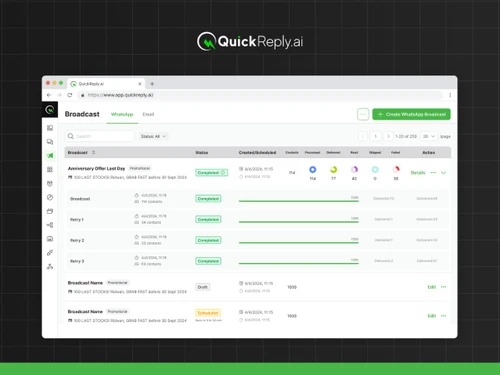The width and height of the screenshot is (500, 375).
Task: Open the circular gauge sidebar icon
Action: point(50,197)
